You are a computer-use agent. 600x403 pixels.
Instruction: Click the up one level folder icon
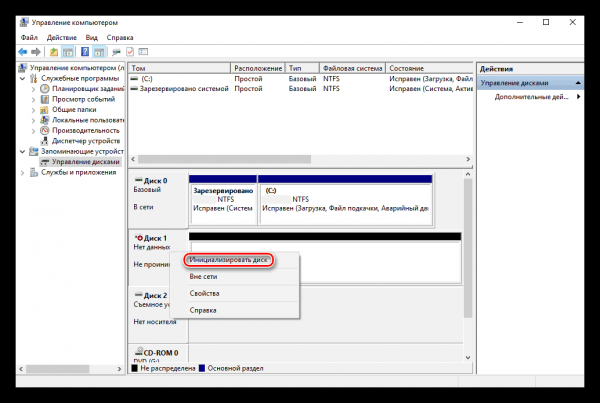tap(54, 52)
